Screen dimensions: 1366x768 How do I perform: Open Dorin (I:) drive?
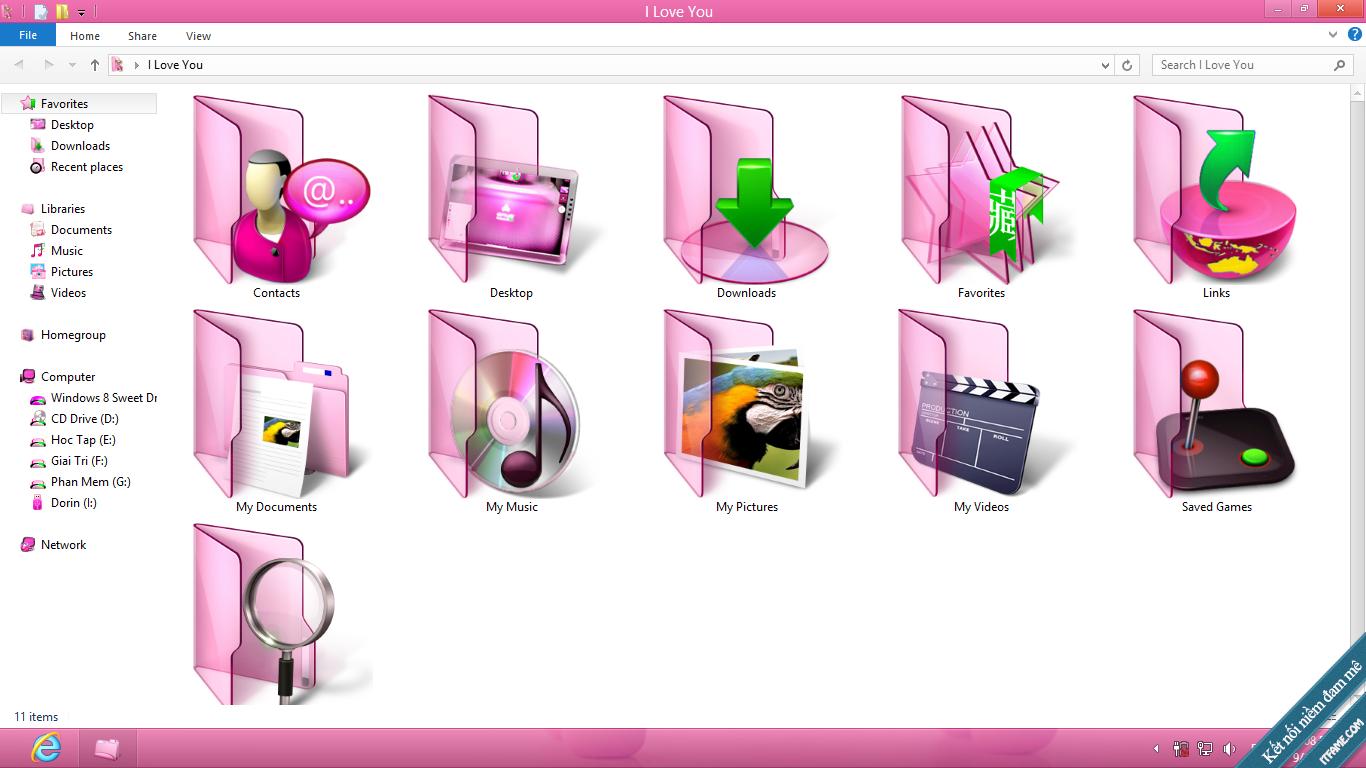(73, 503)
